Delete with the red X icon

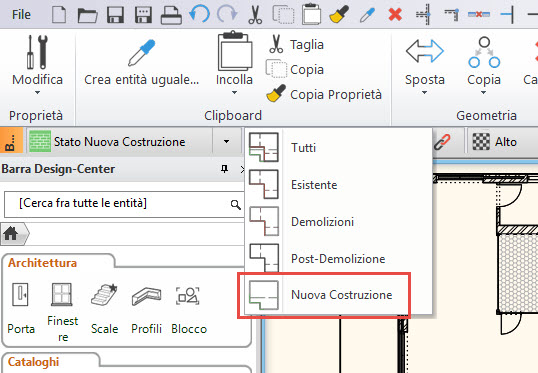(x=395, y=14)
